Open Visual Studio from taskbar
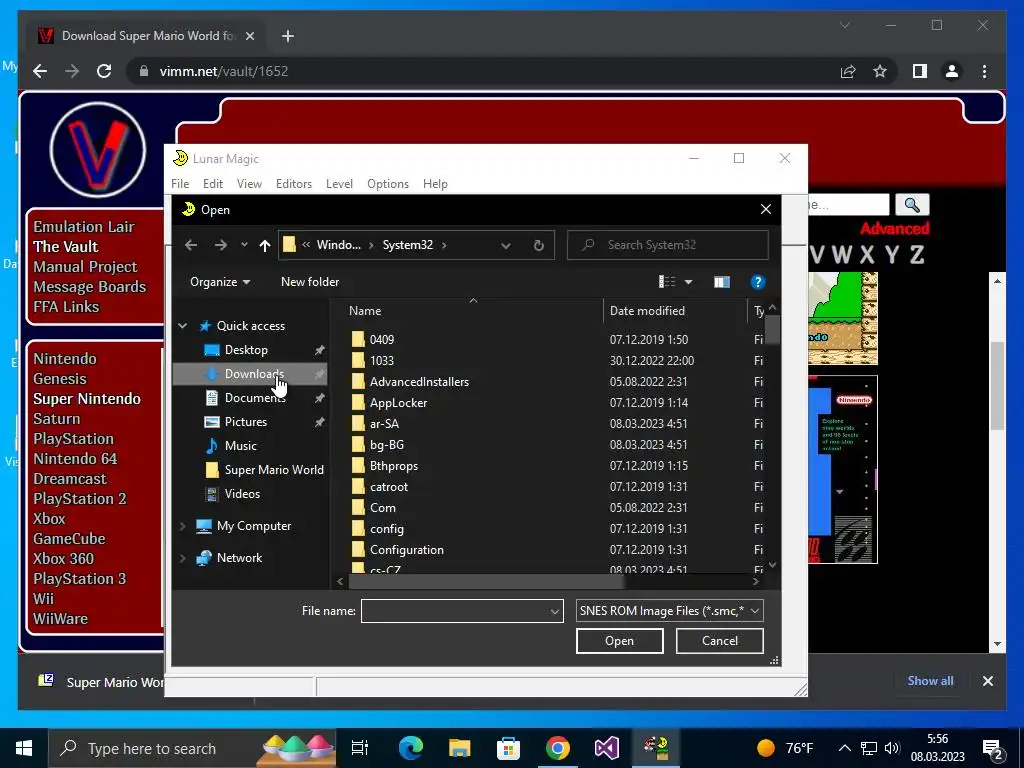 [x=607, y=748]
